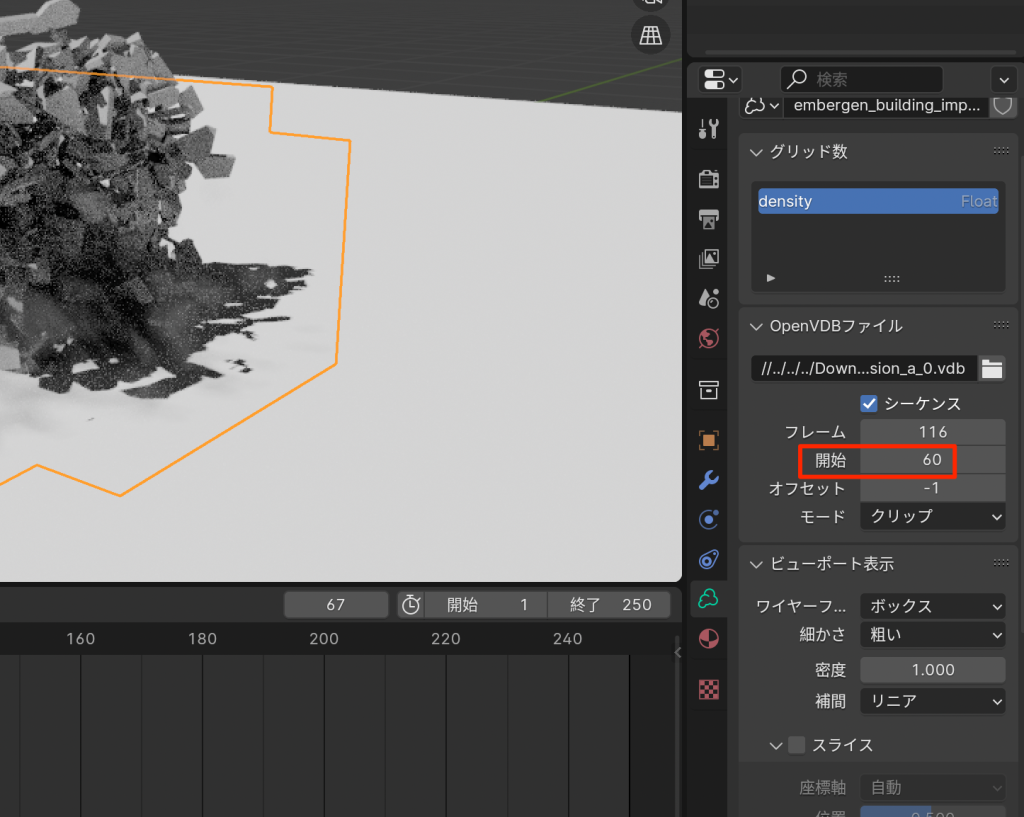Switch to Output properties tab

pos(709,219)
